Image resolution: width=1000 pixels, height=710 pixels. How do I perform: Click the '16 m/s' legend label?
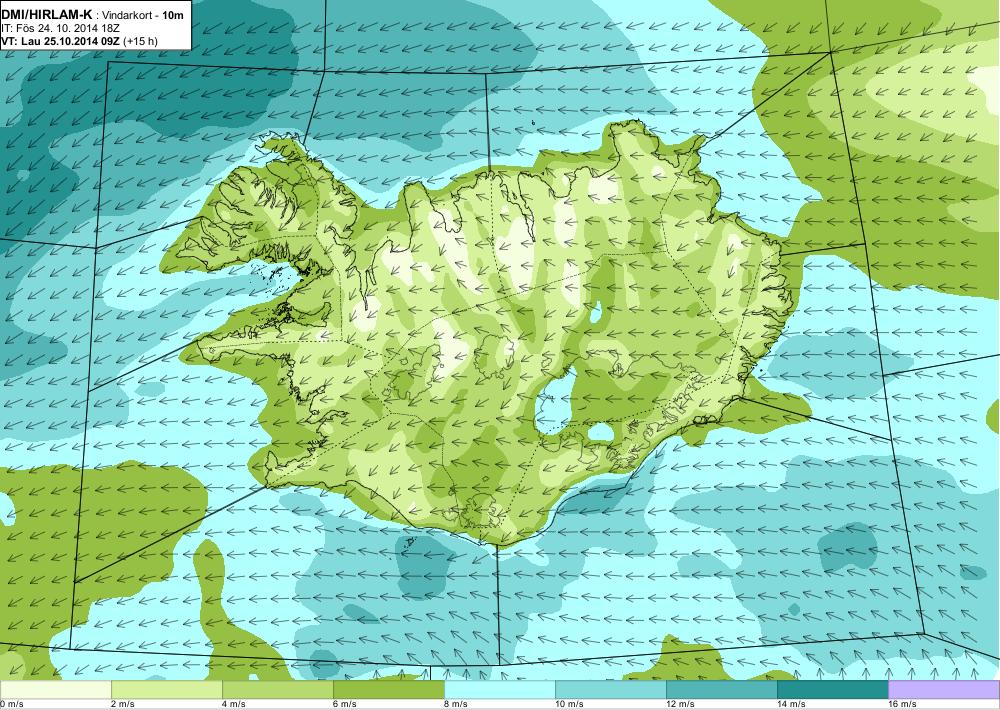click(x=902, y=704)
